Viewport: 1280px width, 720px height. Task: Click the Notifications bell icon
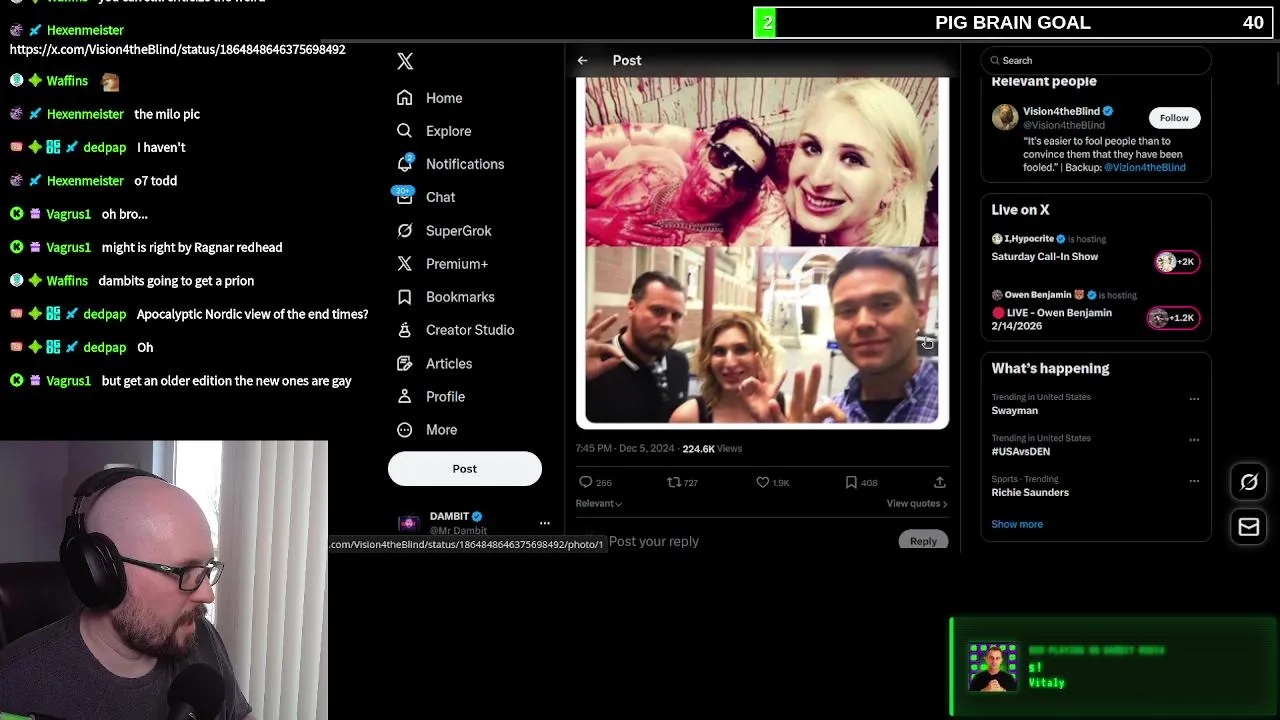pyautogui.click(x=404, y=164)
